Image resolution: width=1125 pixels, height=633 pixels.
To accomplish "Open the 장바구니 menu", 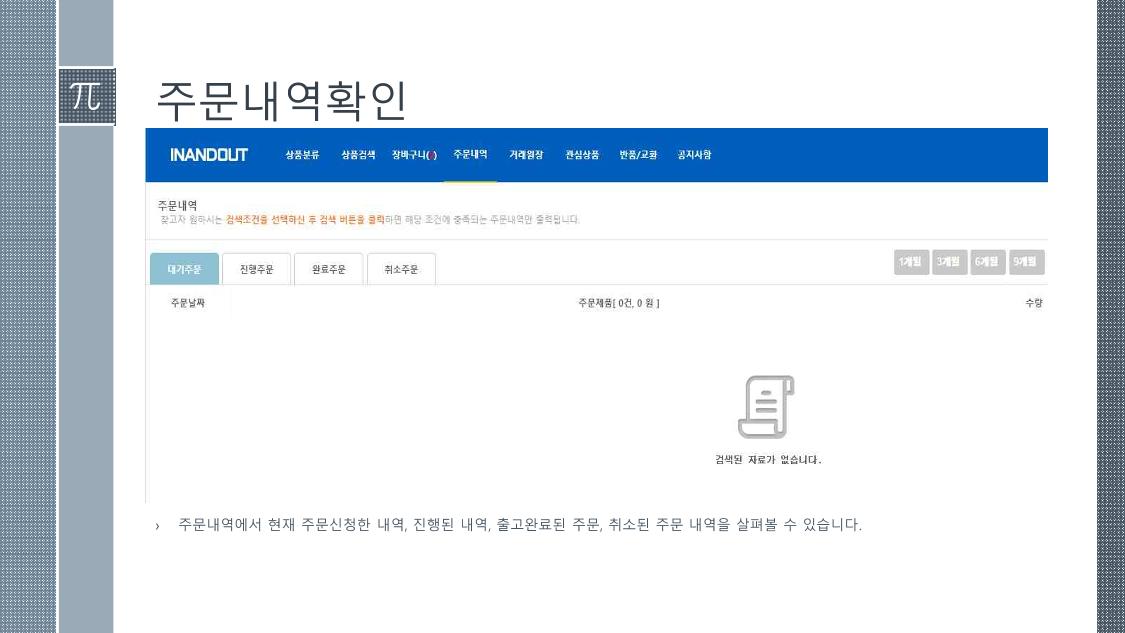I will pos(414,155).
